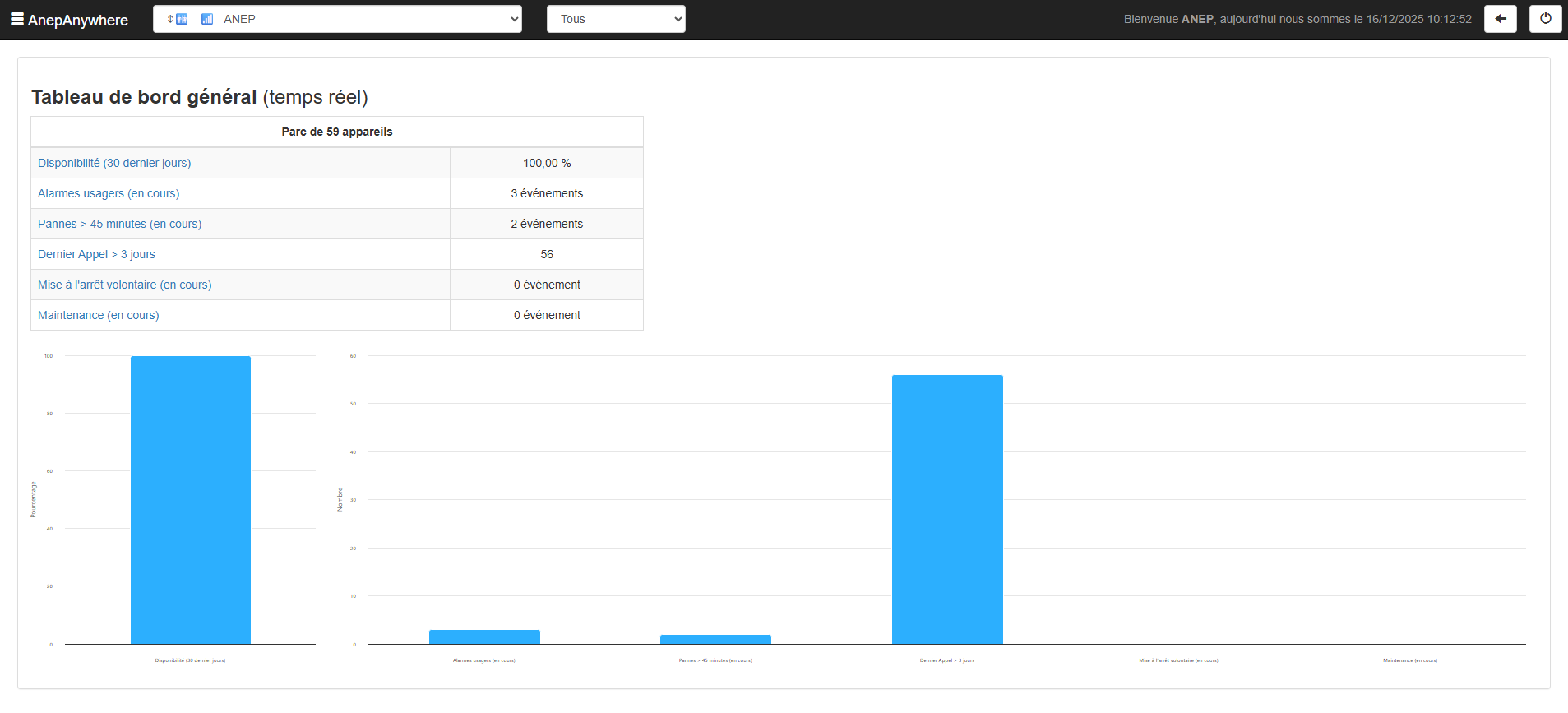1568x713 pixels.
Task: Click the bar chart icon before ANEP
Action: (207, 19)
